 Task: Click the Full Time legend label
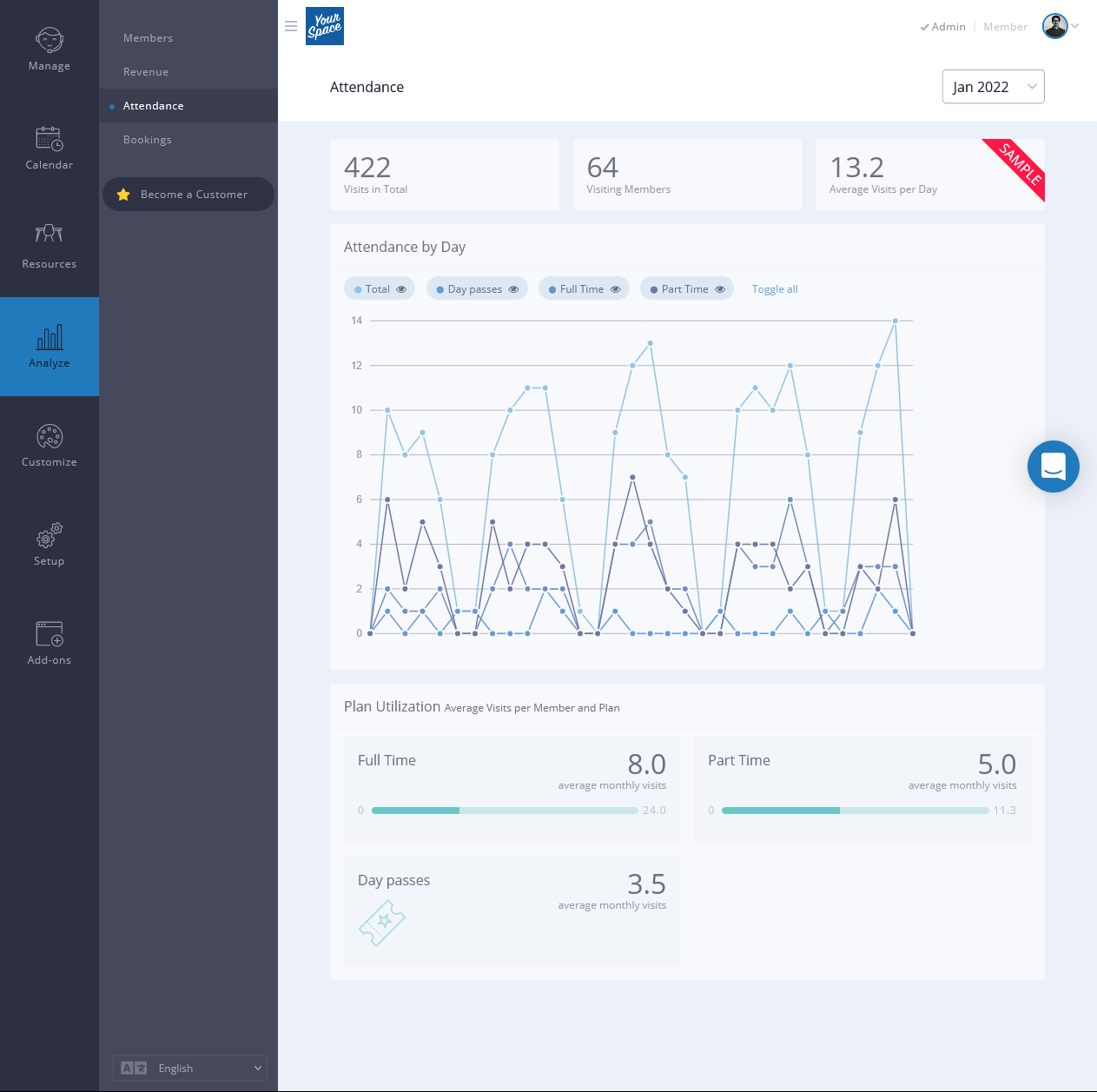click(582, 289)
